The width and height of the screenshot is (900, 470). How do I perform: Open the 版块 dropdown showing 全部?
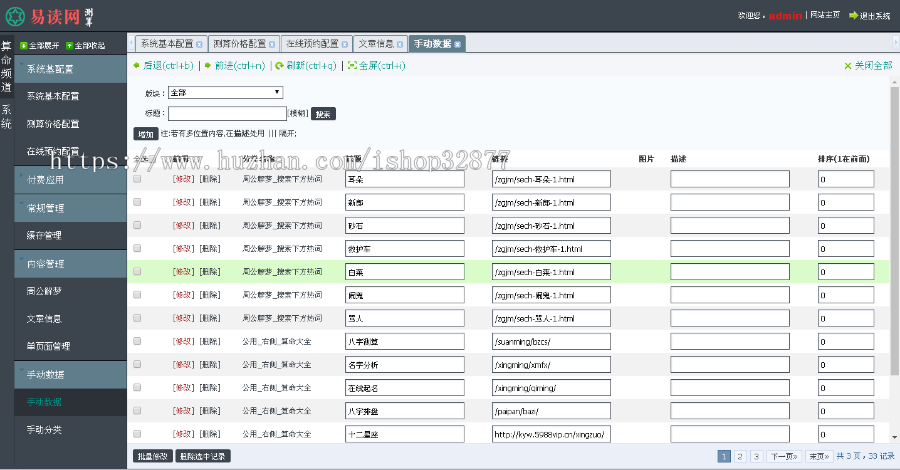226,92
